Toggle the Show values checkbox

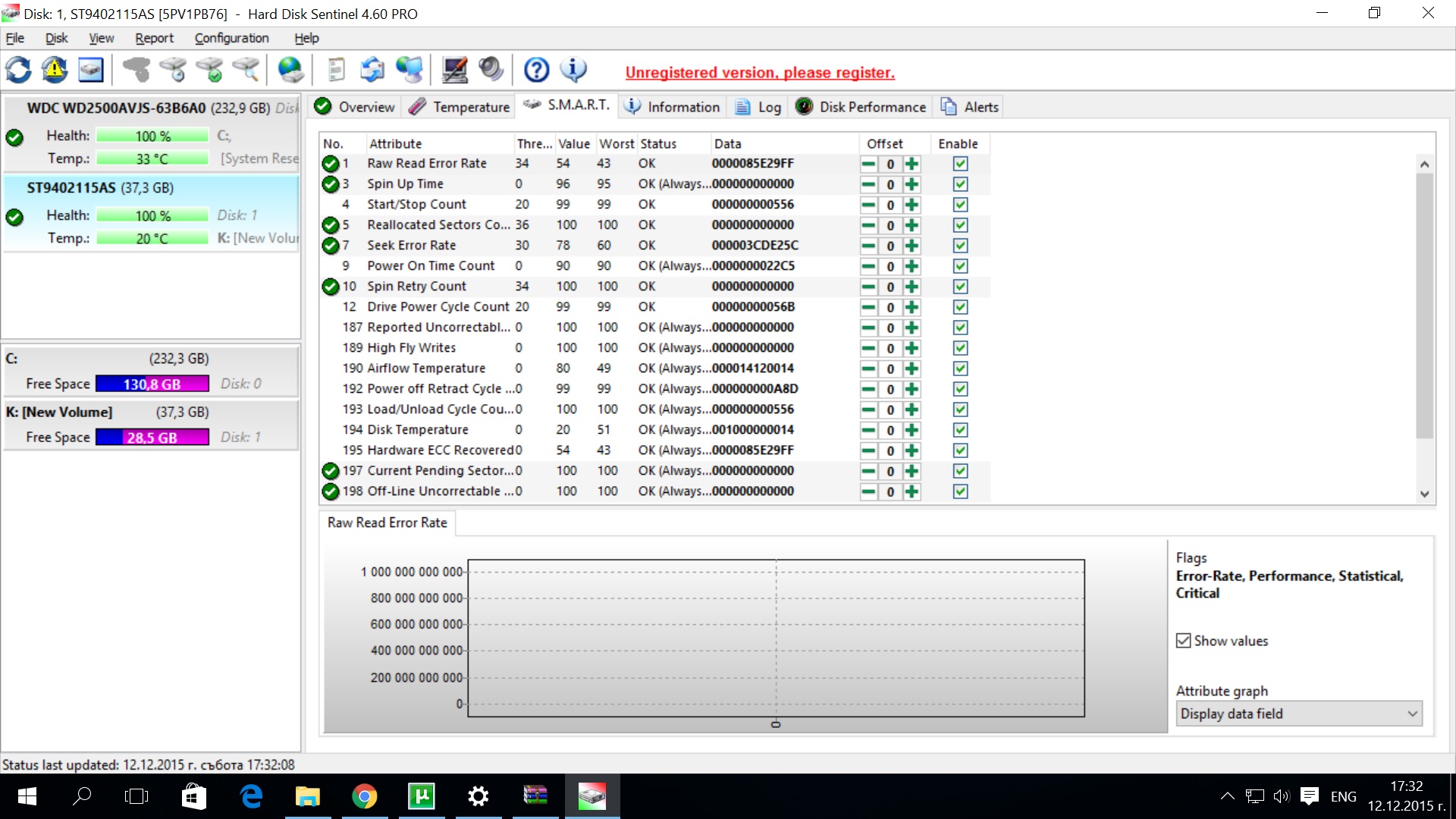pos(1183,641)
